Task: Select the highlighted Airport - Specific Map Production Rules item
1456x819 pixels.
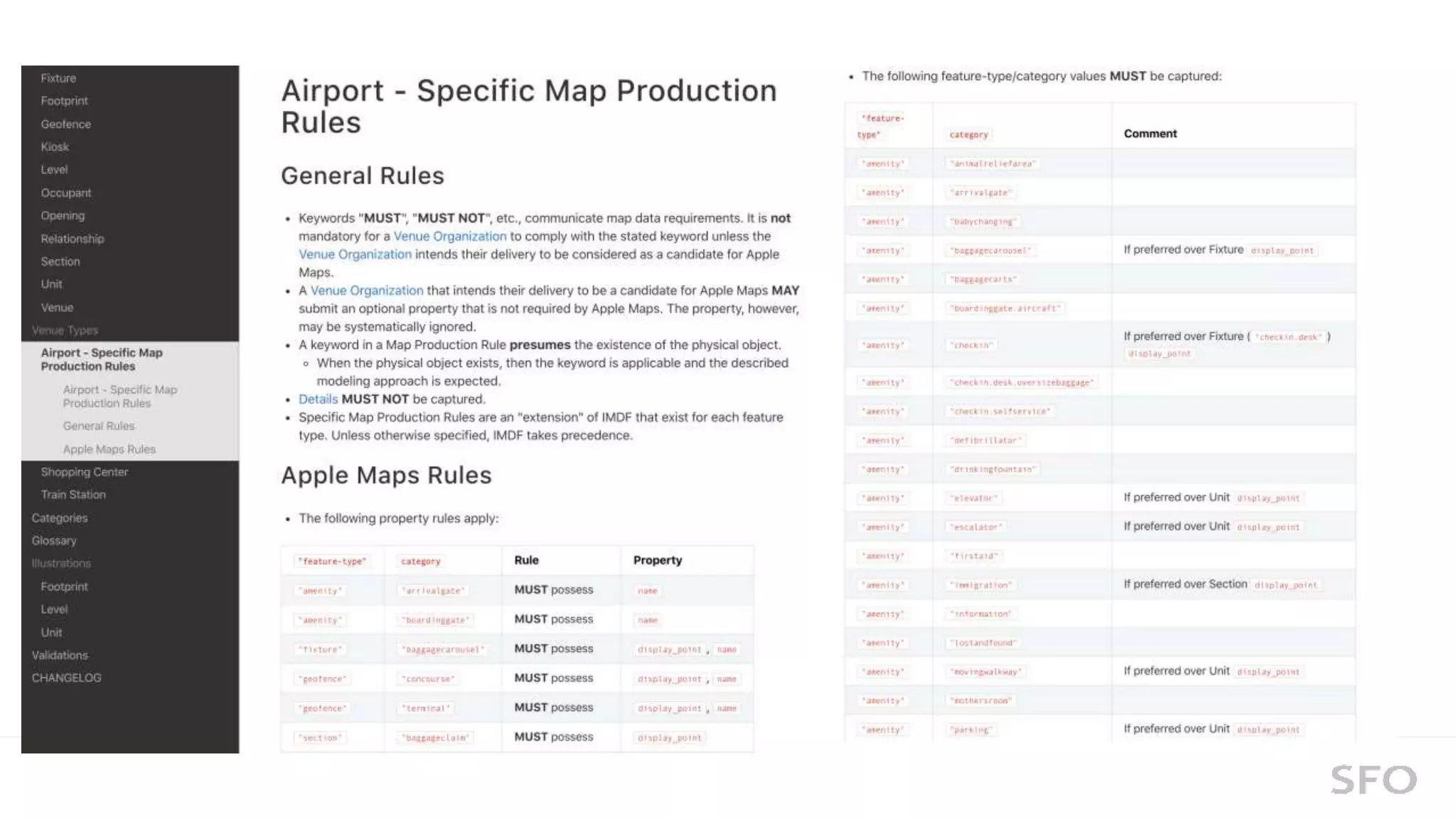Action: [102, 359]
